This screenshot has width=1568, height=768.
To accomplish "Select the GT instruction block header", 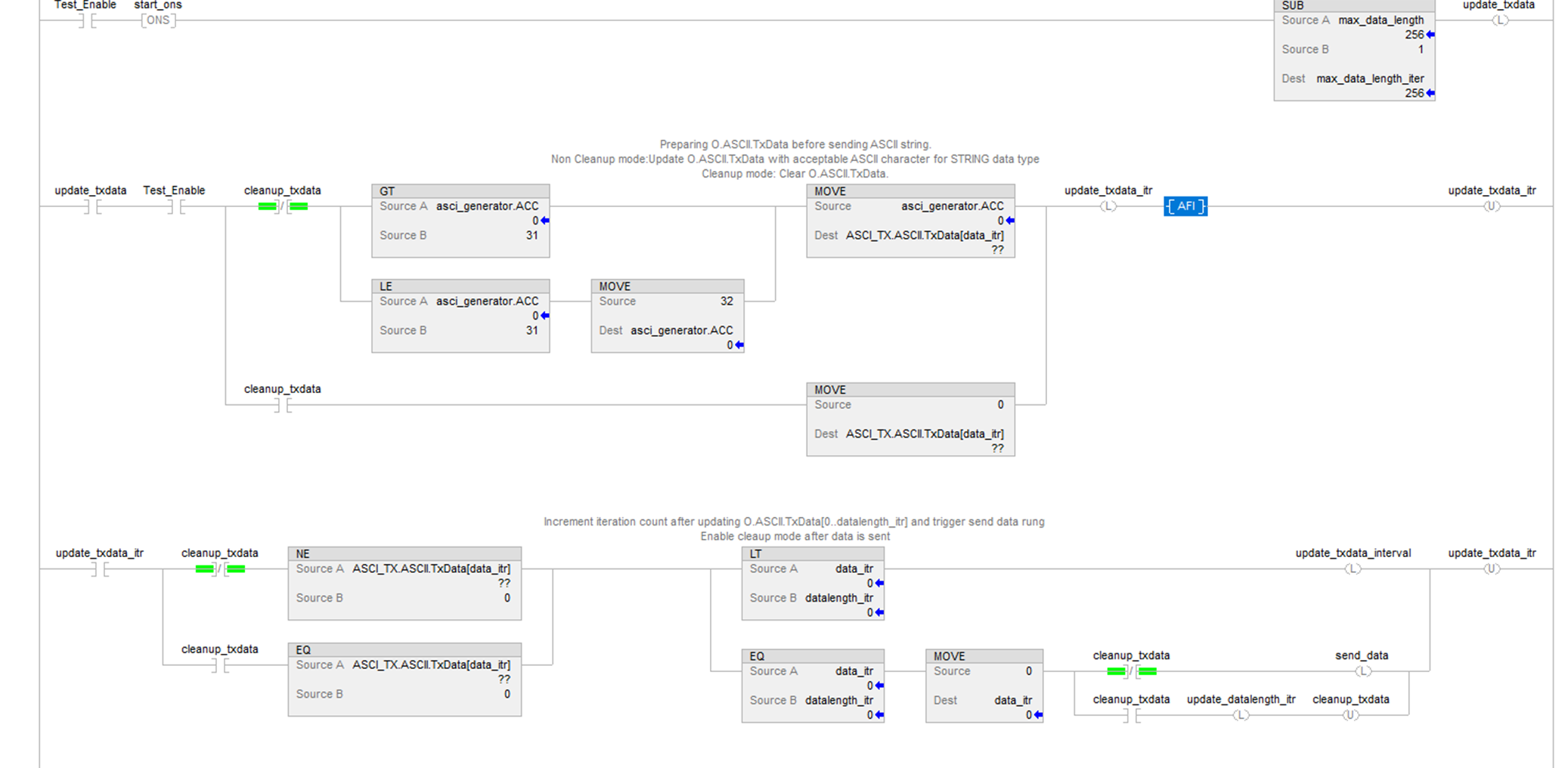I will pos(460,191).
